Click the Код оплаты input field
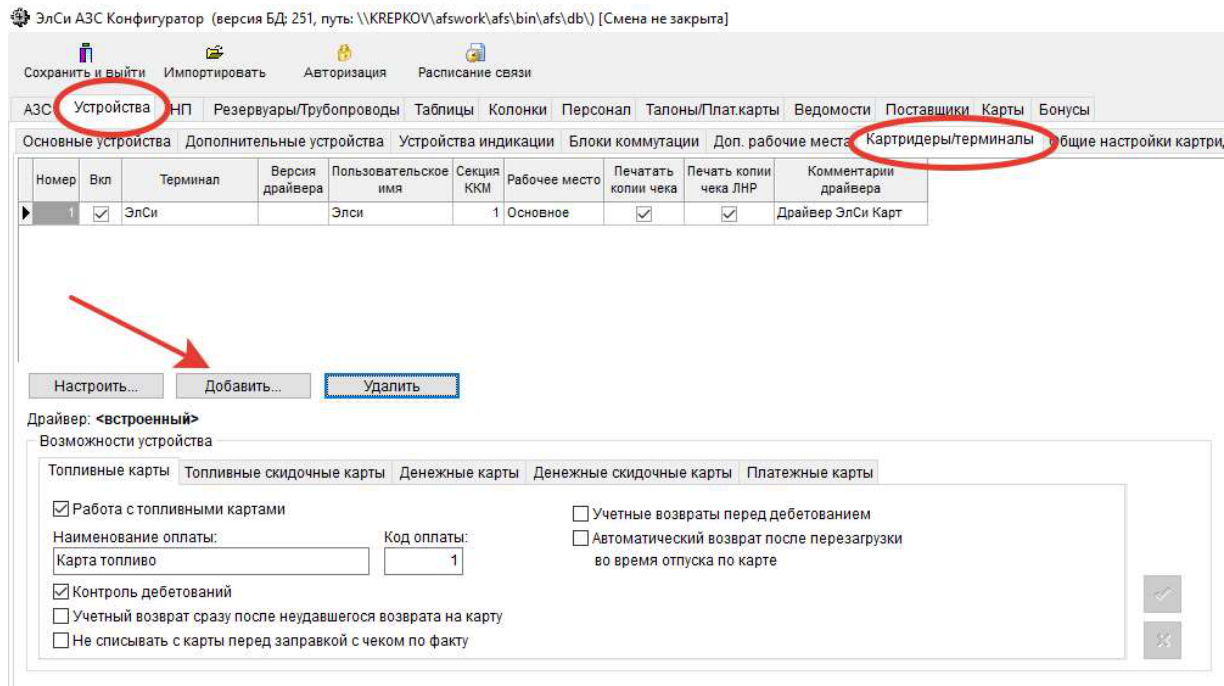This screenshot has width=1224, height=686. [x=424, y=561]
